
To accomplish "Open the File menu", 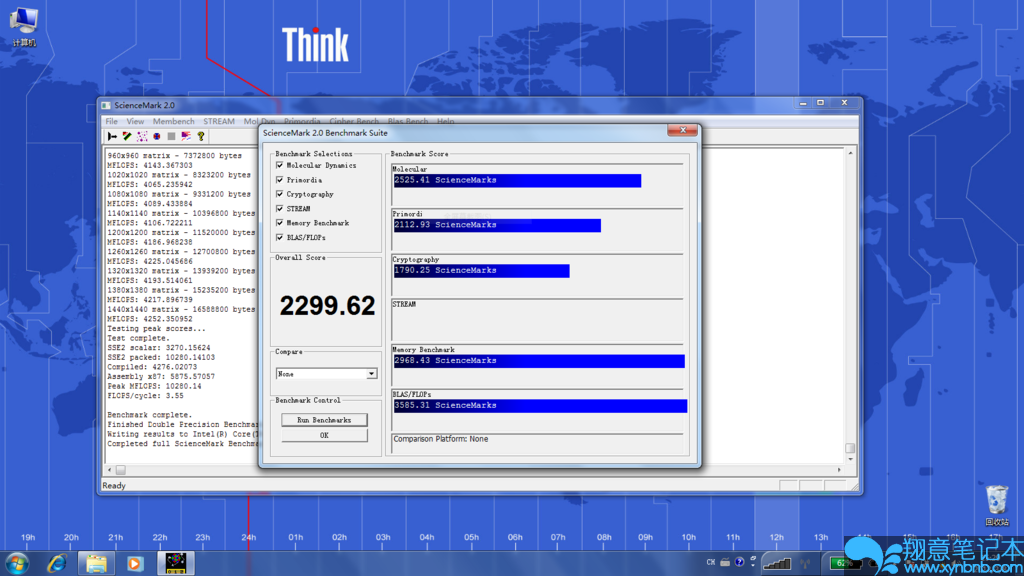I will point(112,121).
